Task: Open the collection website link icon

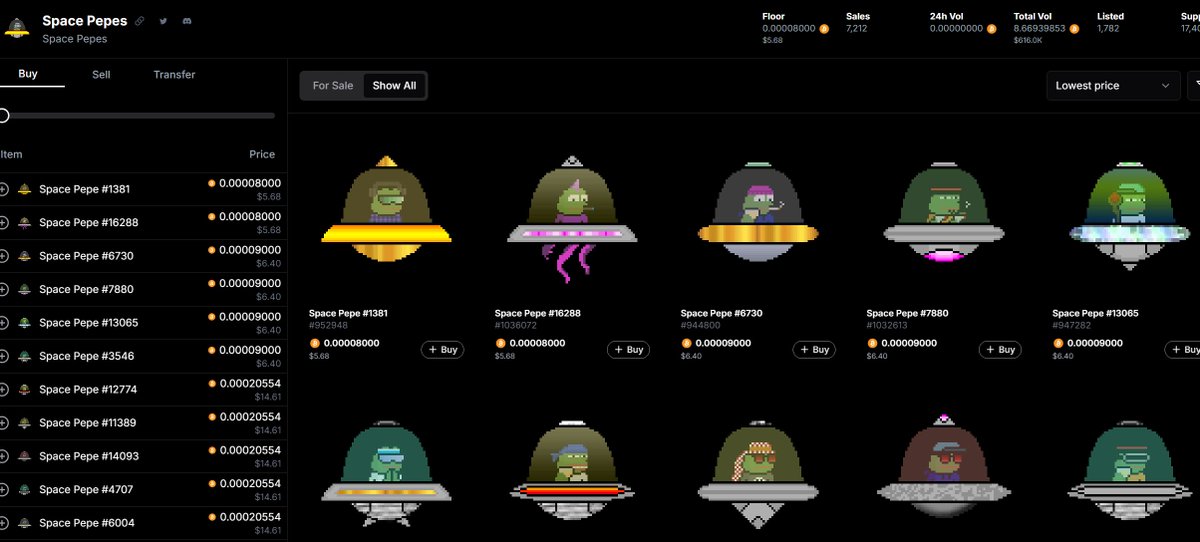Action: coord(140,21)
